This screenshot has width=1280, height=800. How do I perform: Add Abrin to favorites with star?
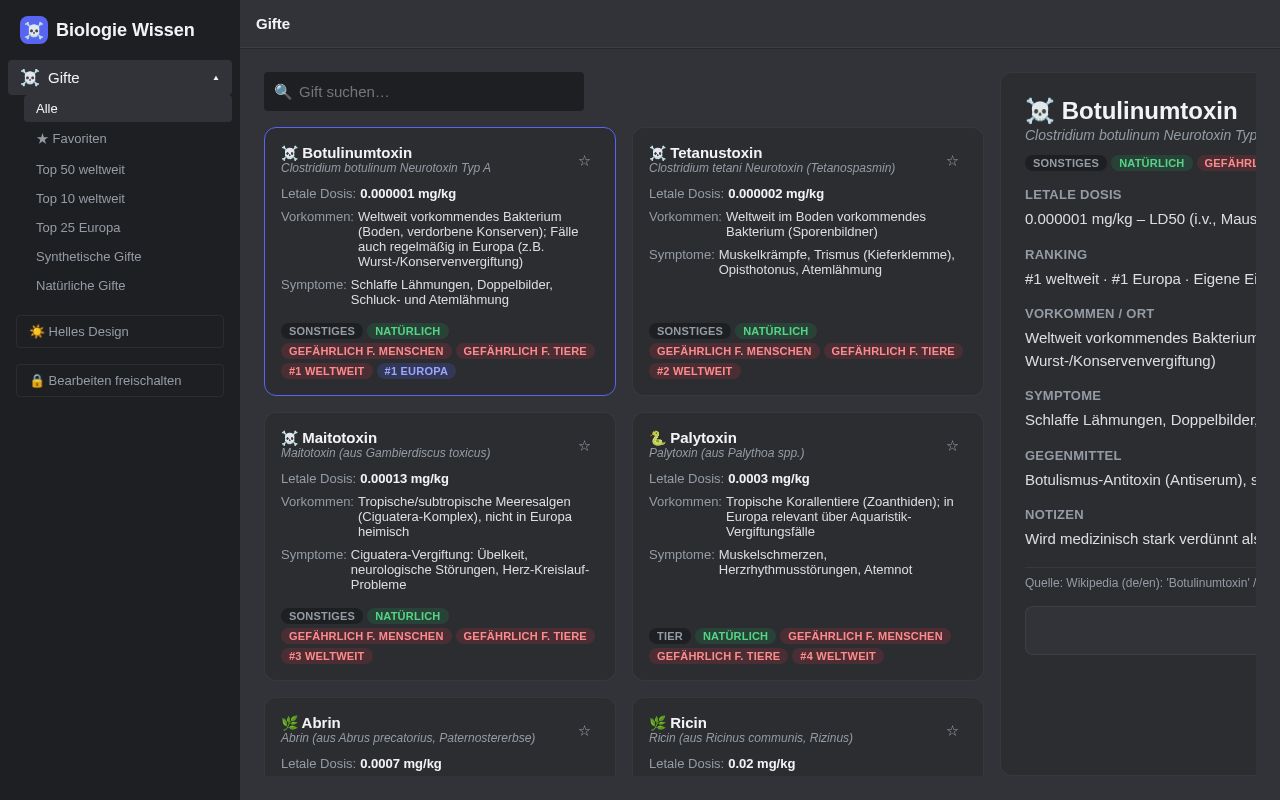pos(584,731)
